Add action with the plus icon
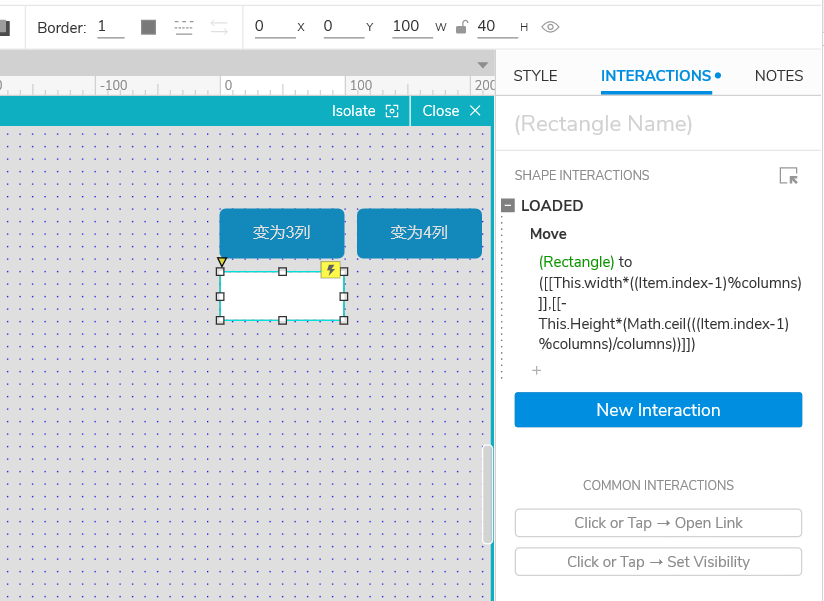This screenshot has width=824, height=601. pyautogui.click(x=537, y=370)
